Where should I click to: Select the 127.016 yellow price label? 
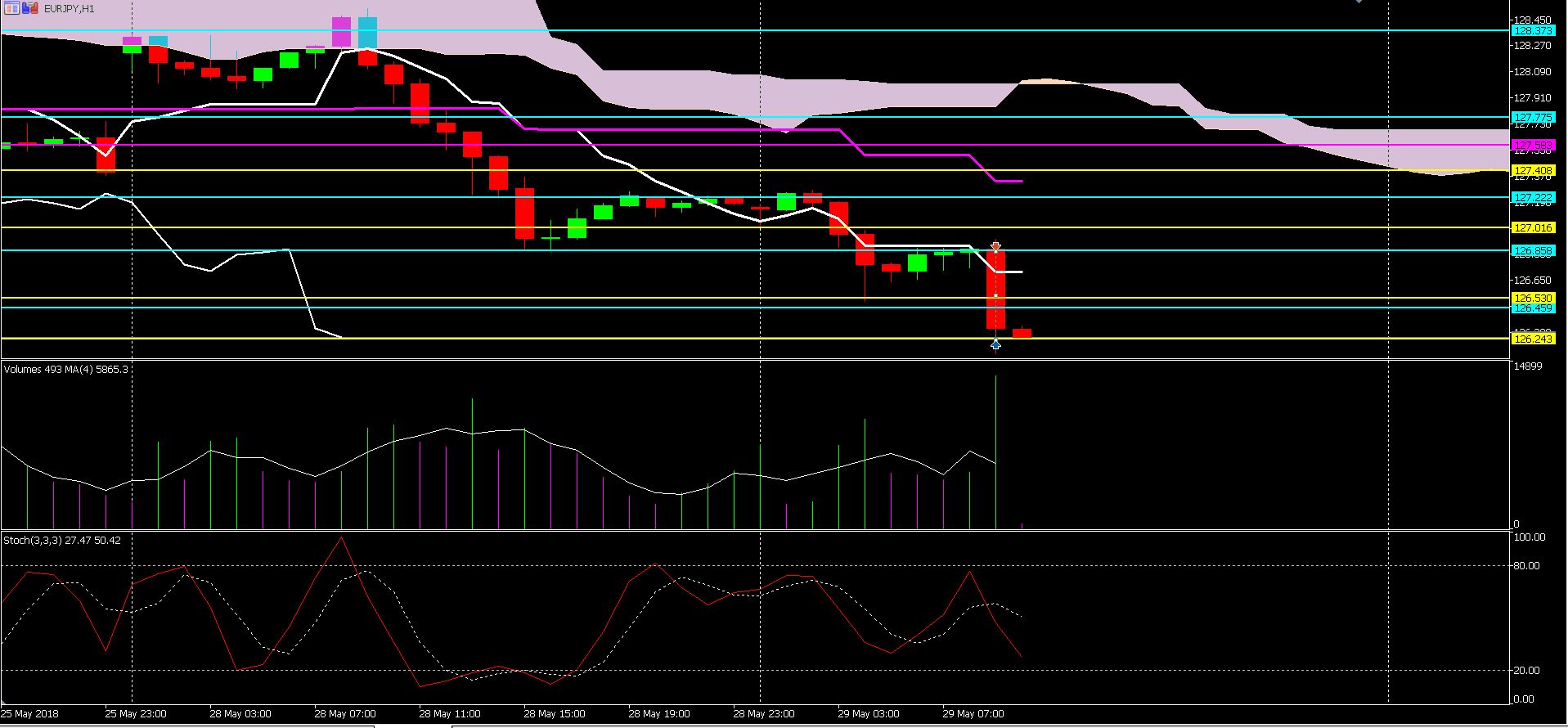click(x=1533, y=227)
